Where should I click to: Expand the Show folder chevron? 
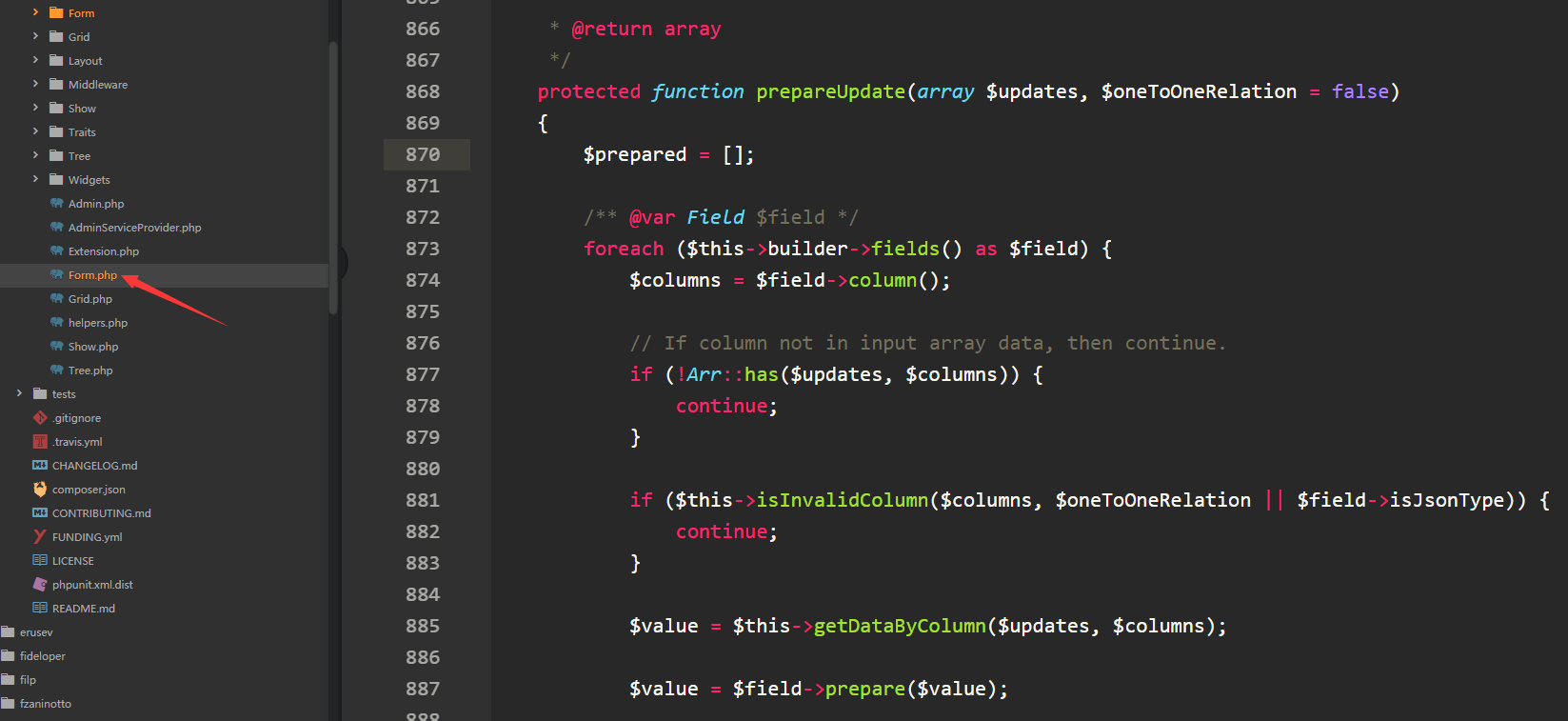[x=35, y=108]
